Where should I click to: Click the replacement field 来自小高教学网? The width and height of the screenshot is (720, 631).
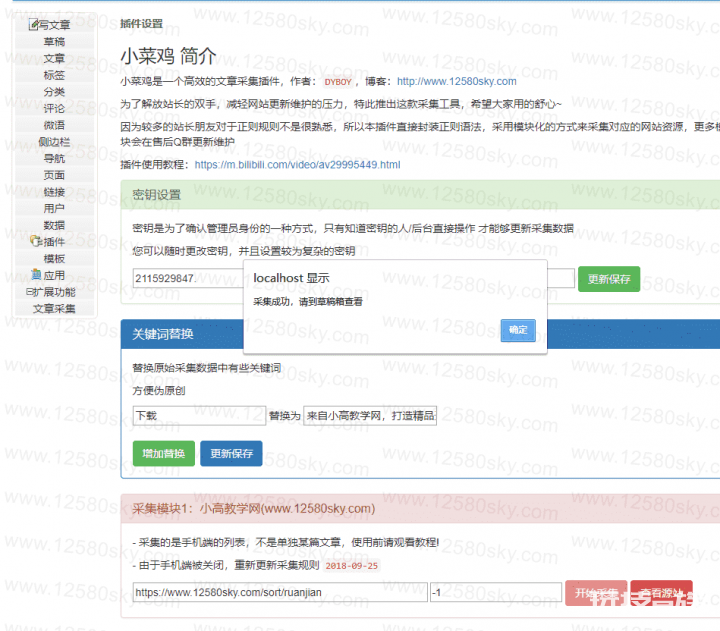[x=370, y=416]
